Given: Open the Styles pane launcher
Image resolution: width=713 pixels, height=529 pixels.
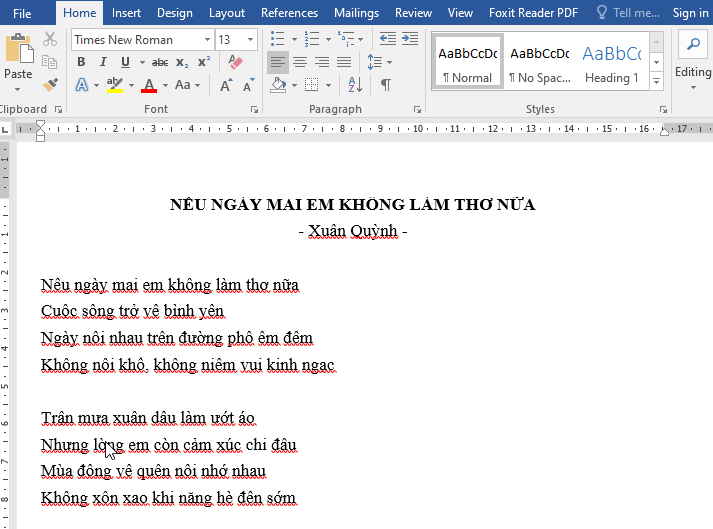Looking at the screenshot, I should [x=663, y=110].
